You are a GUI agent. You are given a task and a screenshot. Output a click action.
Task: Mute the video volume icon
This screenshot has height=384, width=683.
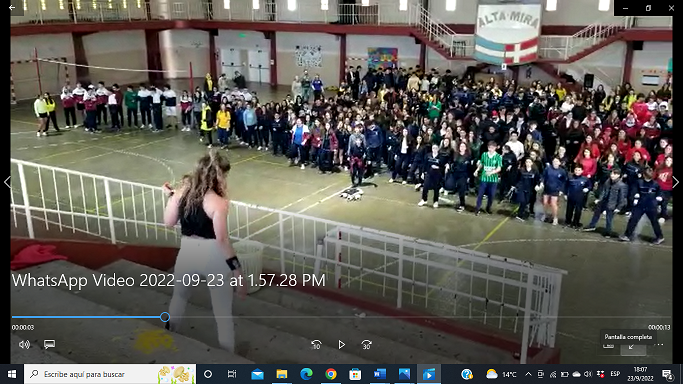[x=24, y=344]
